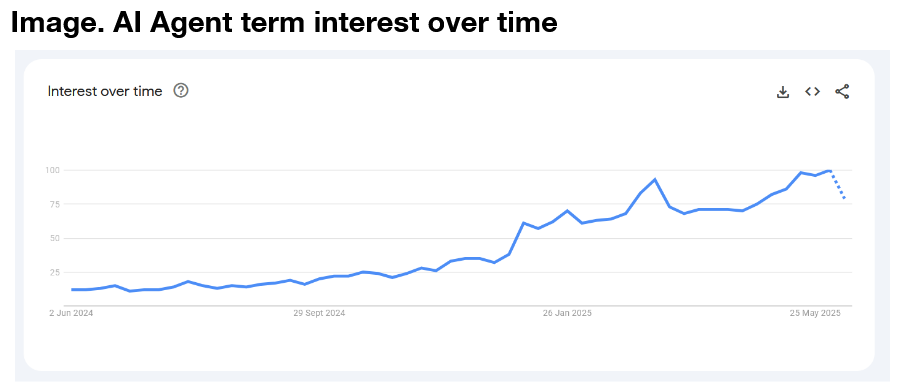Download the chart data as CSV
The image size is (898, 391).
(x=783, y=92)
